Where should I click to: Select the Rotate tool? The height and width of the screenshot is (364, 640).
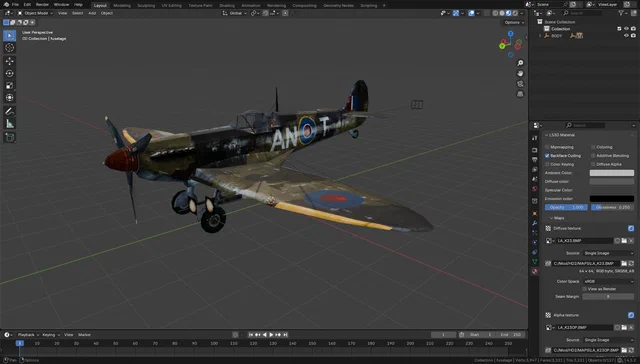(x=9, y=73)
